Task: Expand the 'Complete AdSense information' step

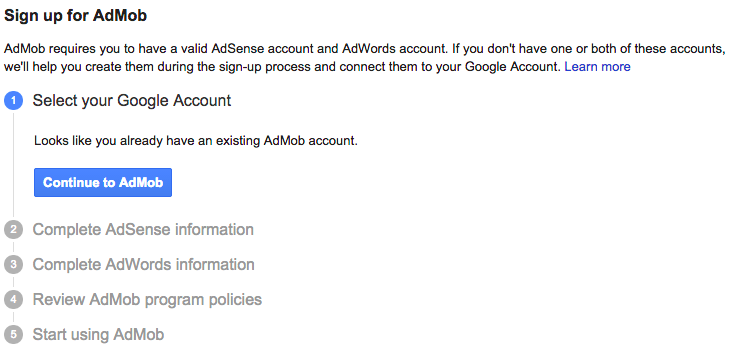Action: (x=143, y=230)
